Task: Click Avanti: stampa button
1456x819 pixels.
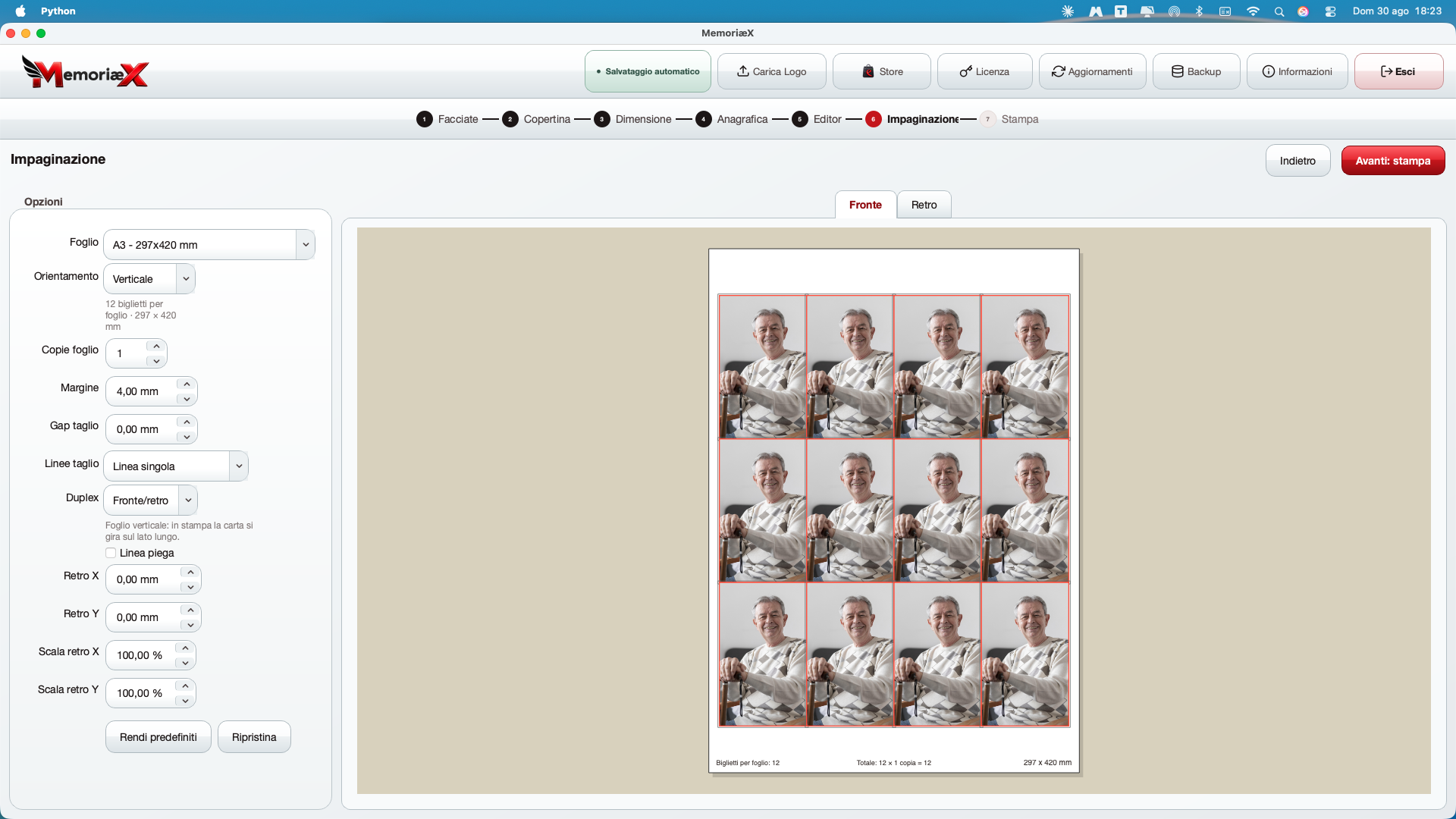Action: 1393,161
